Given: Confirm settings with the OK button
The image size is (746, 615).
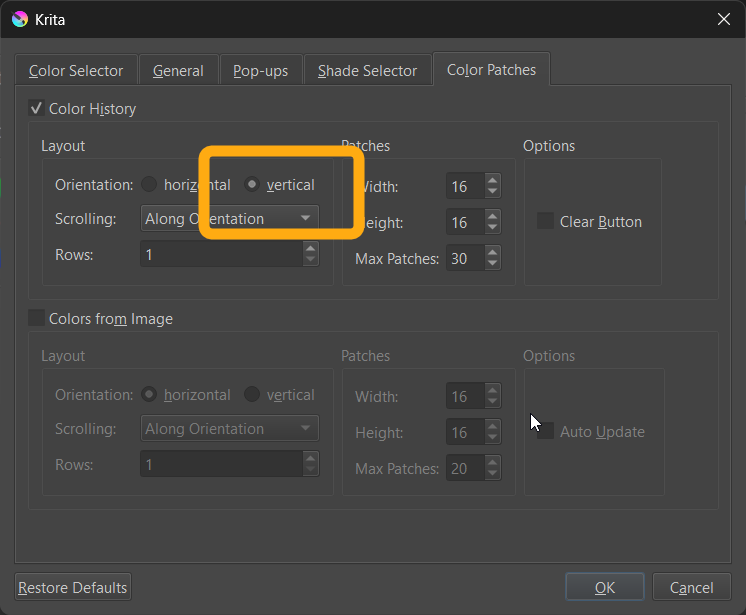Looking at the screenshot, I should (x=605, y=587).
